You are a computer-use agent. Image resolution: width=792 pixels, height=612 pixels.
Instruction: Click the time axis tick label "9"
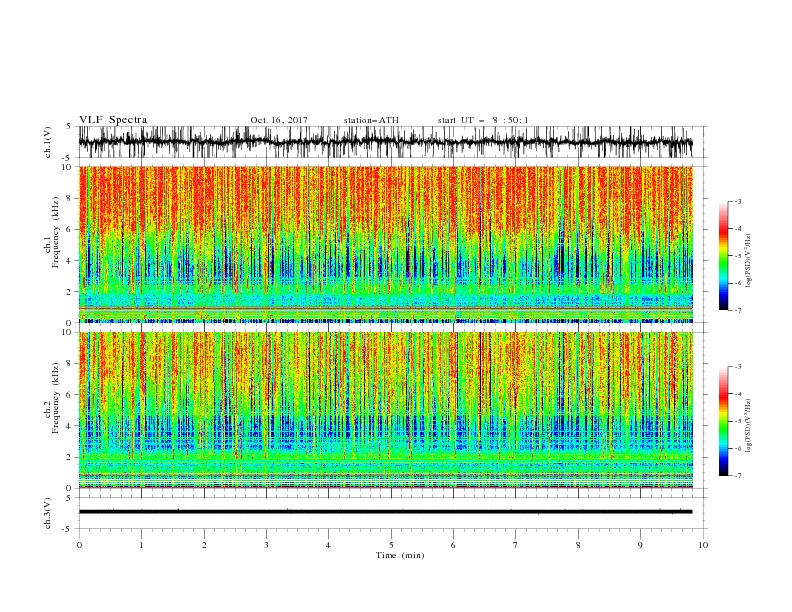click(640, 545)
